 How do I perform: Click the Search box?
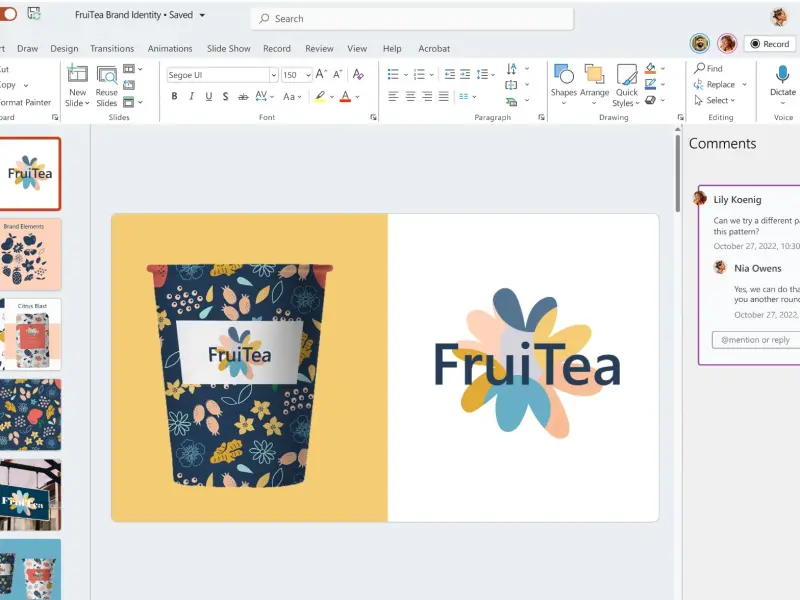click(412, 19)
